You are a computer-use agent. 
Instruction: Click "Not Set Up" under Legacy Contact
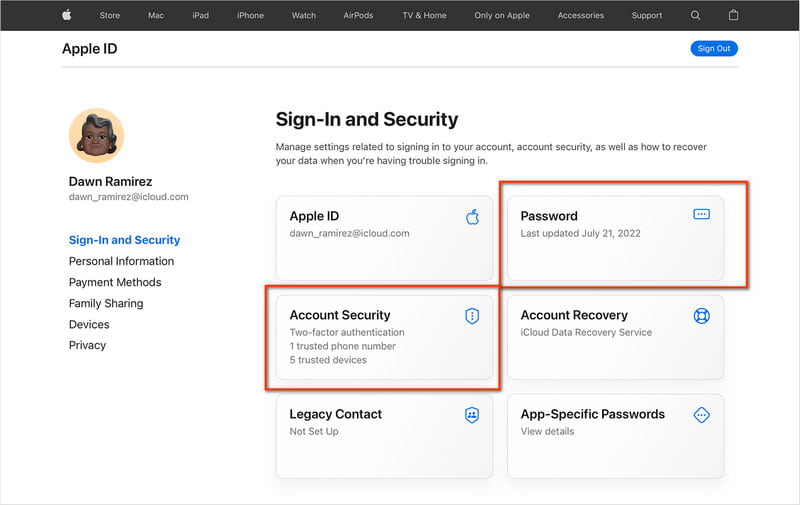pos(314,432)
